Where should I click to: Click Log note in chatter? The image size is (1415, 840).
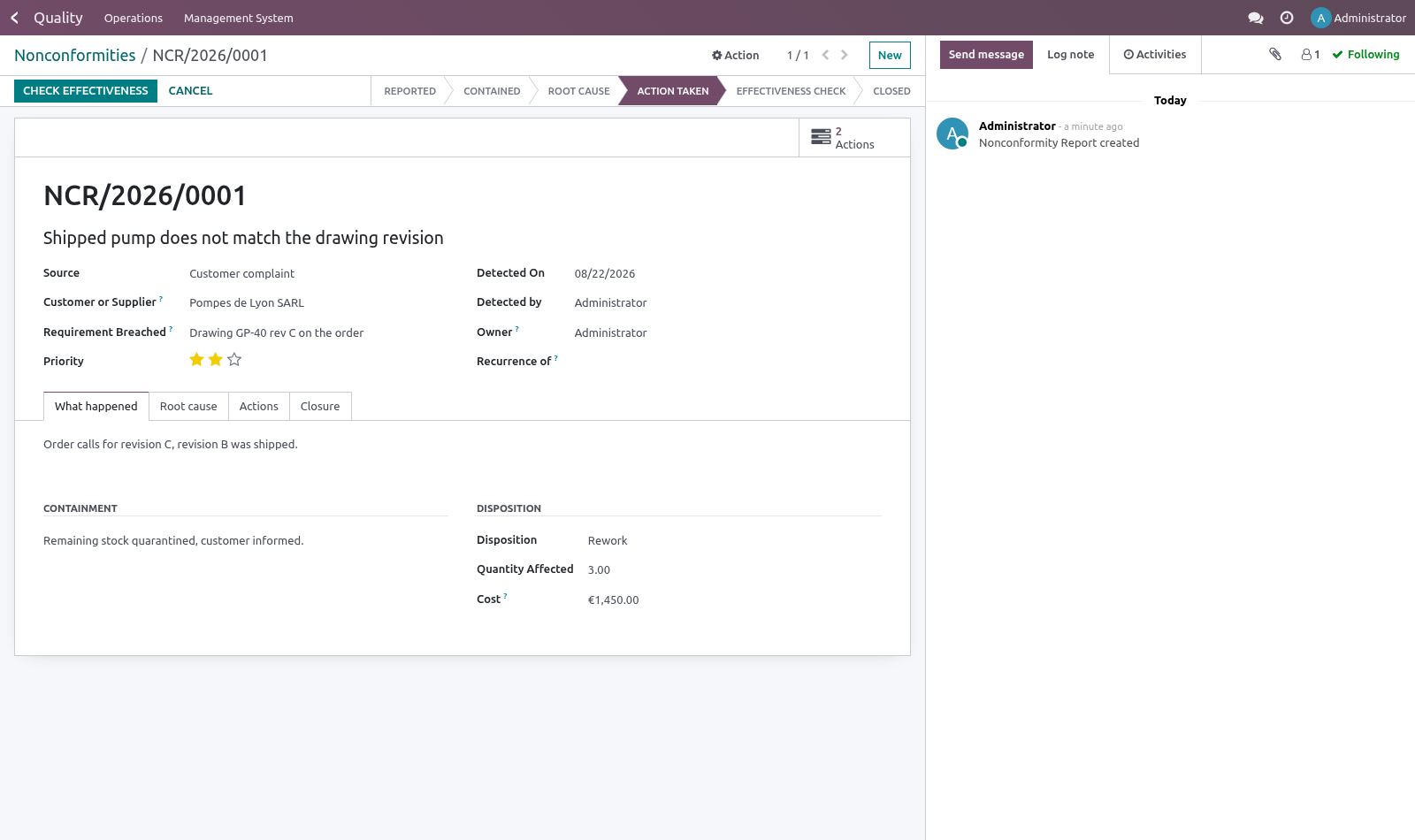(1070, 55)
